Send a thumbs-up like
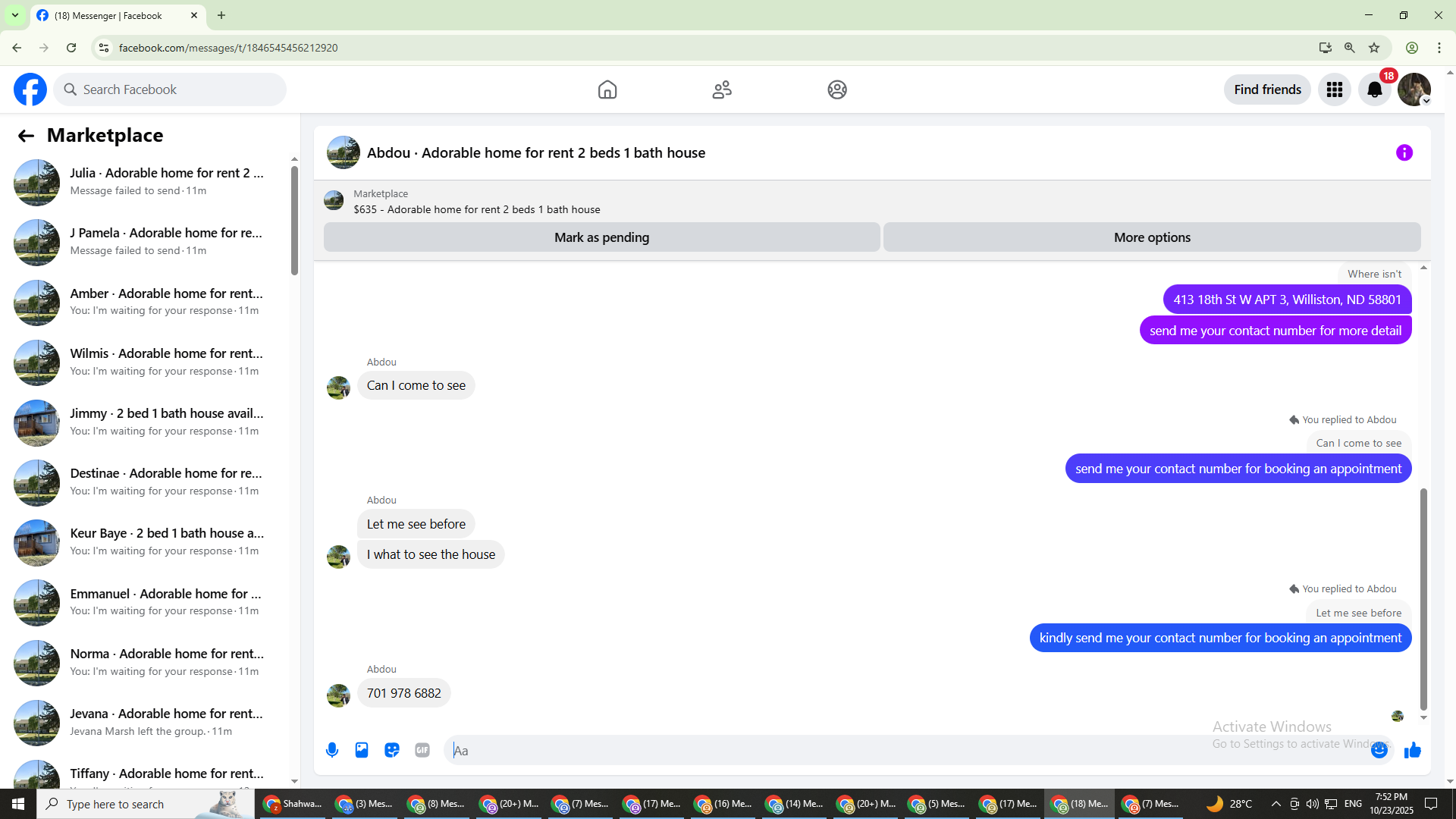This screenshot has width=1456, height=819. [x=1412, y=750]
